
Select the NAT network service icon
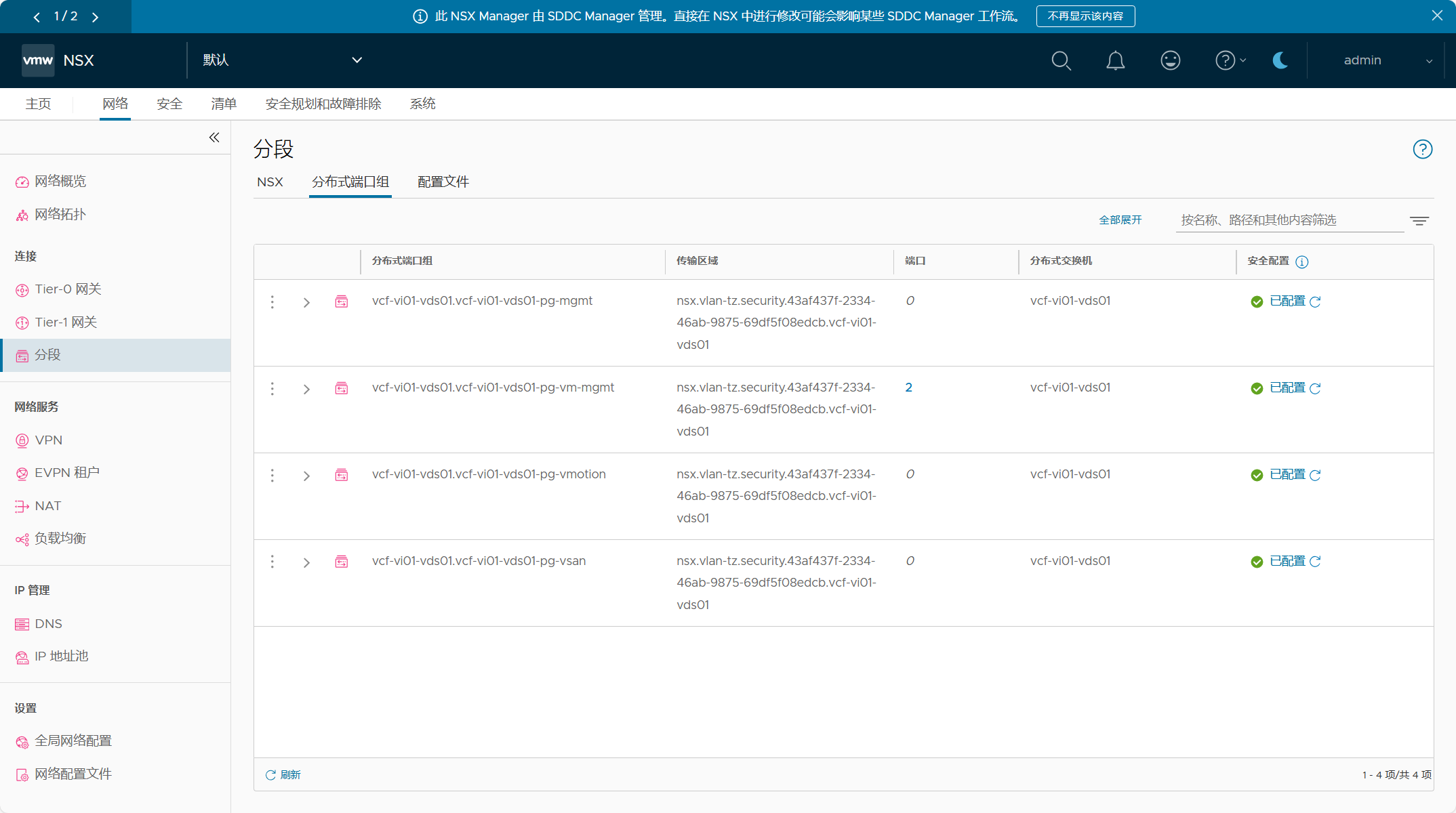pyautogui.click(x=22, y=505)
